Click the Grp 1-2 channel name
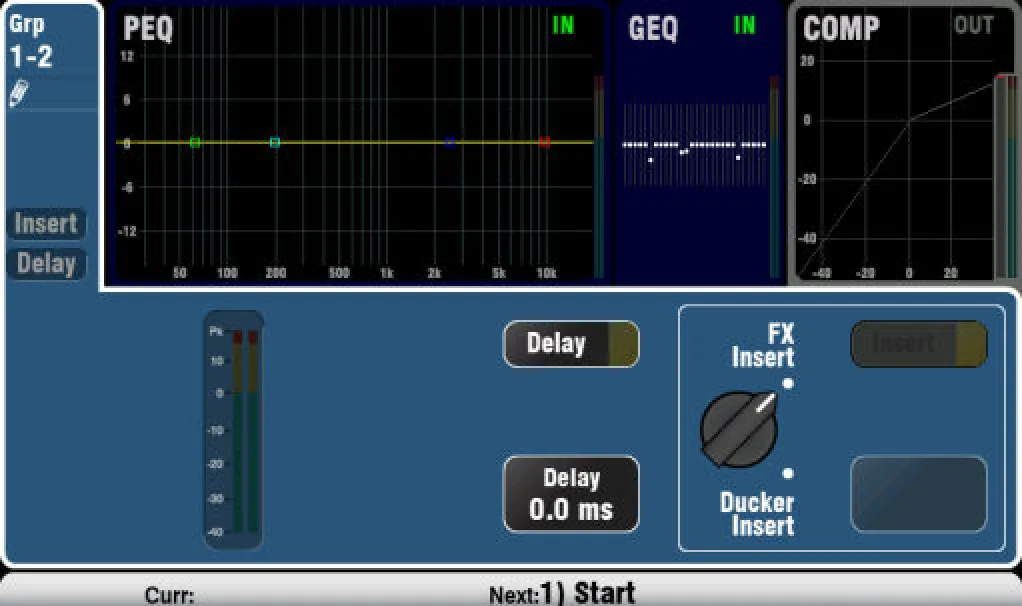 [x=30, y=41]
